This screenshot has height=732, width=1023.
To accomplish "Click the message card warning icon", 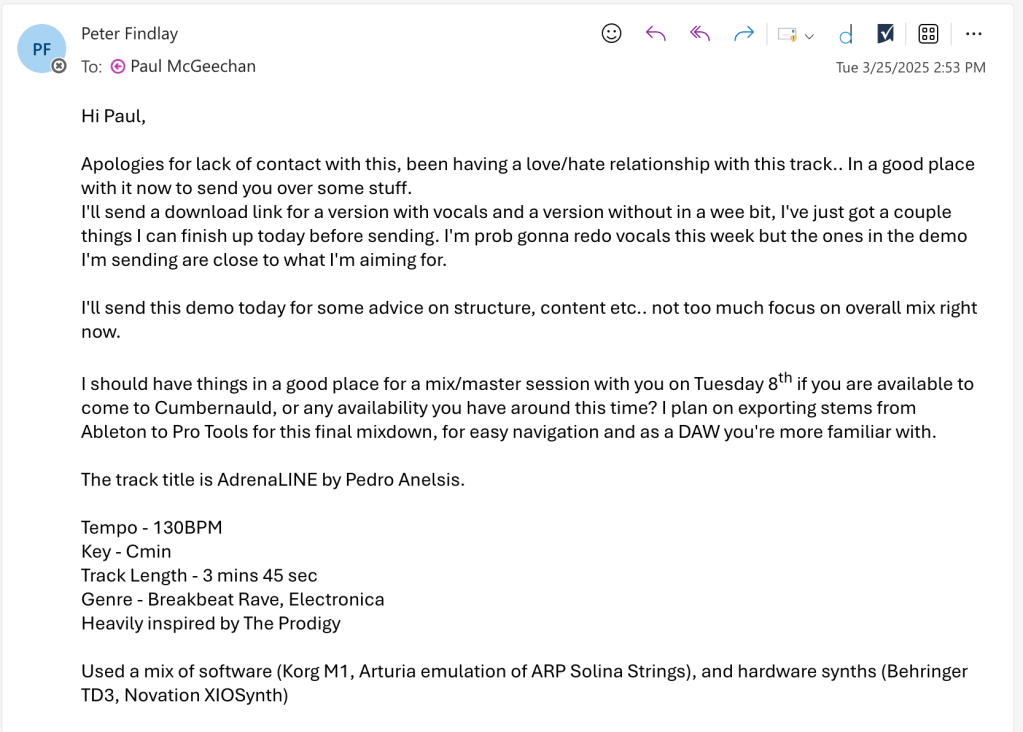I will click(787, 35).
